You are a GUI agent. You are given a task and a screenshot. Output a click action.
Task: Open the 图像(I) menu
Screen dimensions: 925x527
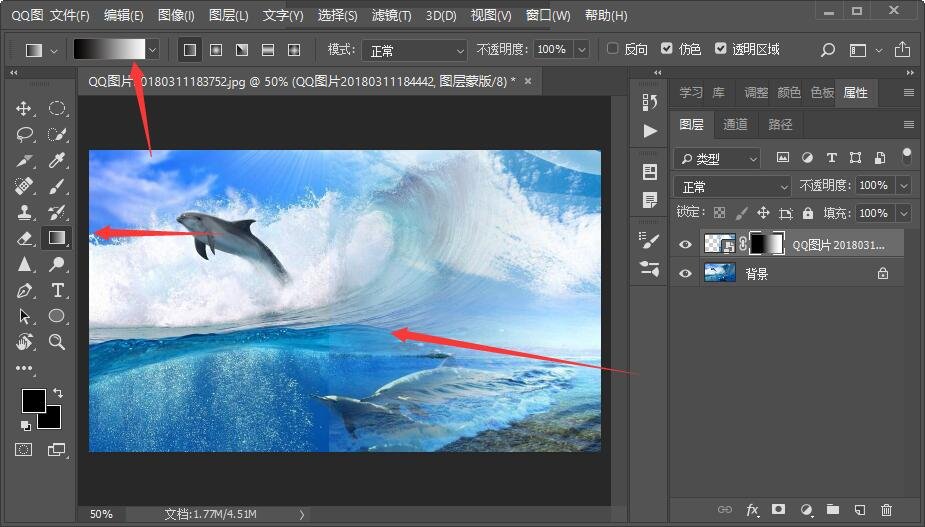click(x=176, y=15)
